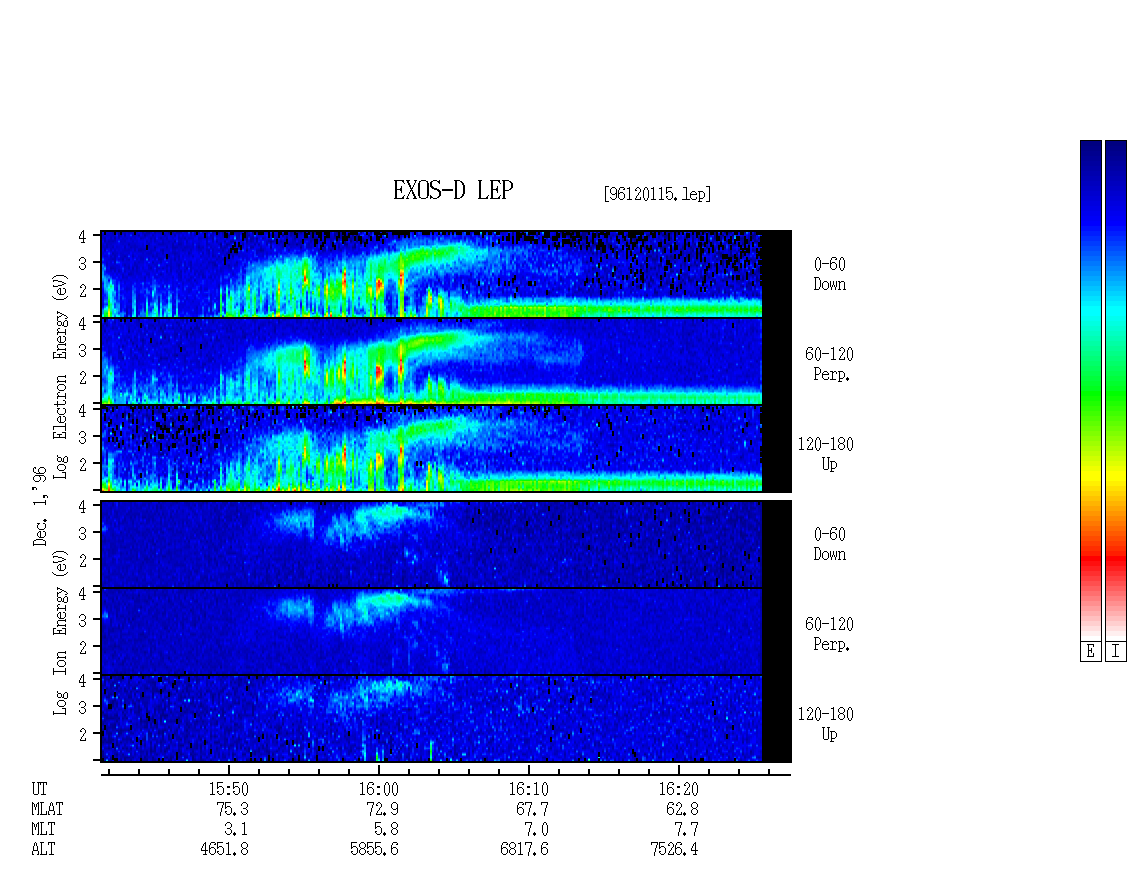This screenshot has height=875, width=1130.
Task: Select the MLT value 5.8
Action: point(386,830)
